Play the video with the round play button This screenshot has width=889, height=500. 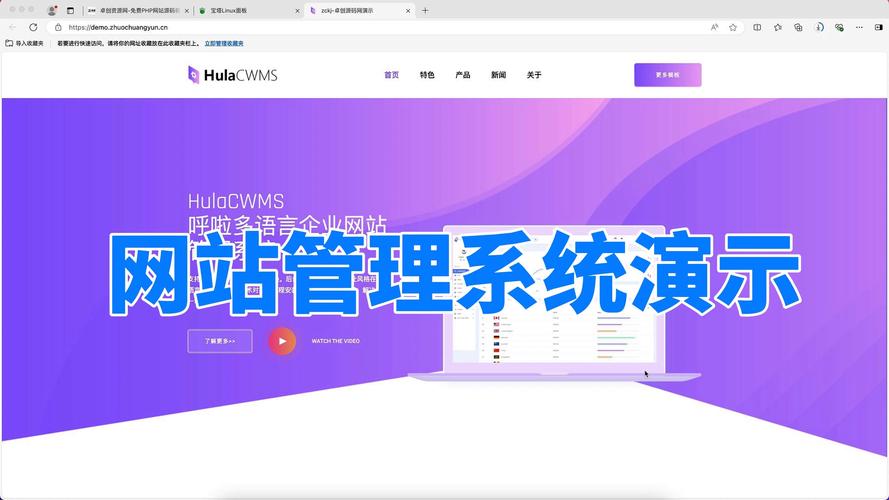(282, 341)
